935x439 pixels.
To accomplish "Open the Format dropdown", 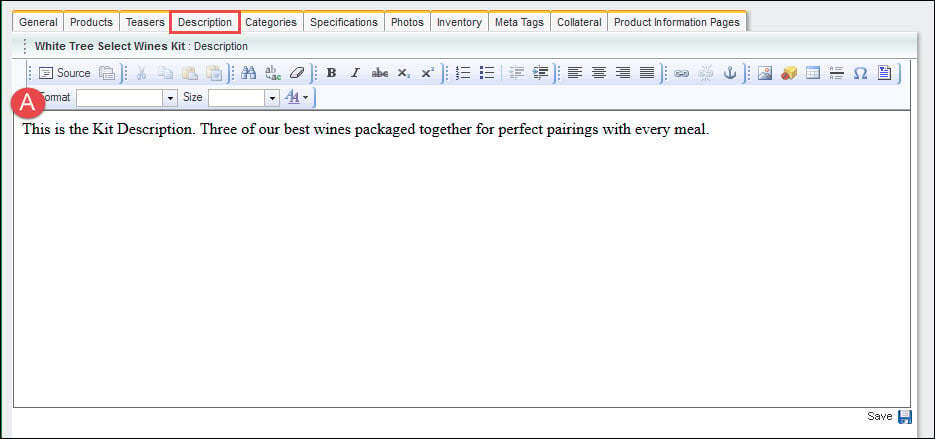I will pos(126,97).
